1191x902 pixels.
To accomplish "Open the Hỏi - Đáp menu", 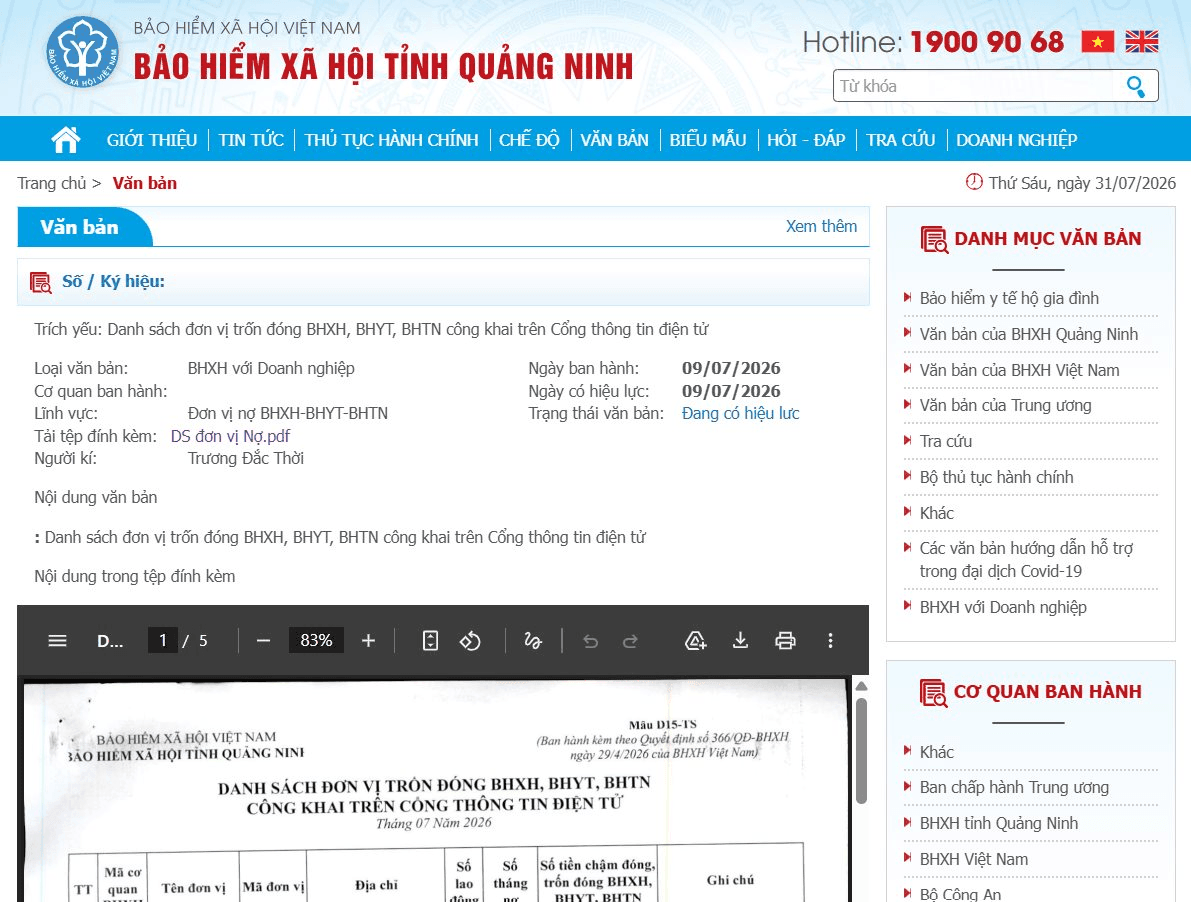I will tap(806, 140).
